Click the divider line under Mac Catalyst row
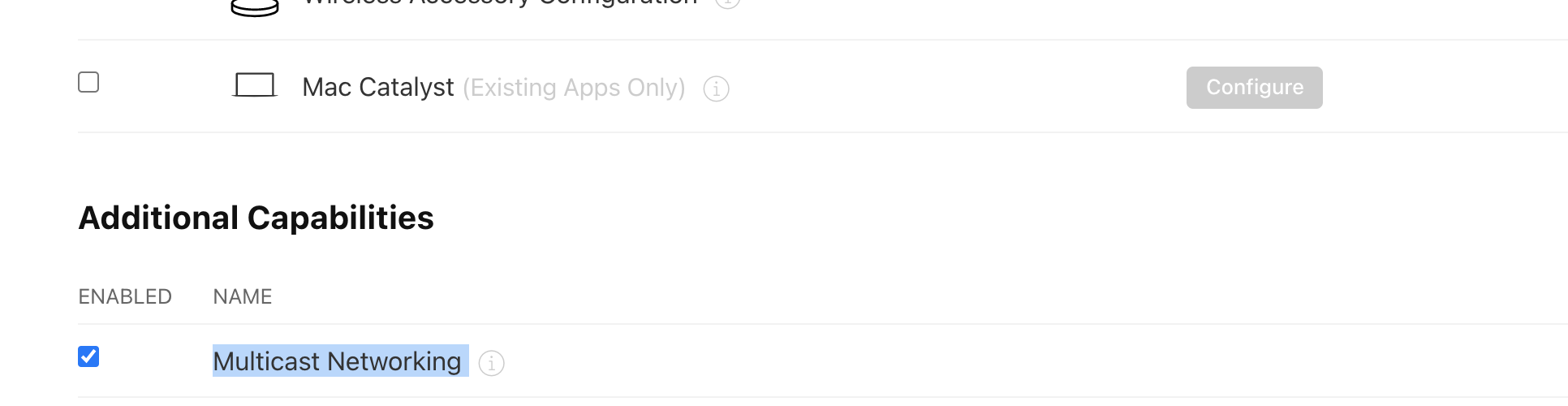The height and width of the screenshot is (406, 1568). tap(823, 132)
